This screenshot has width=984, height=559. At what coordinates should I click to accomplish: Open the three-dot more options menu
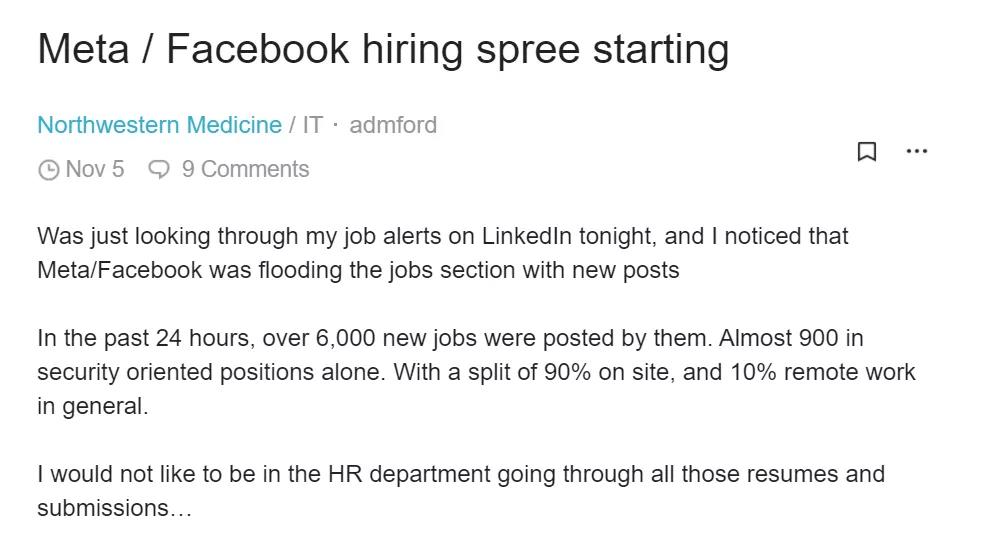(x=917, y=151)
